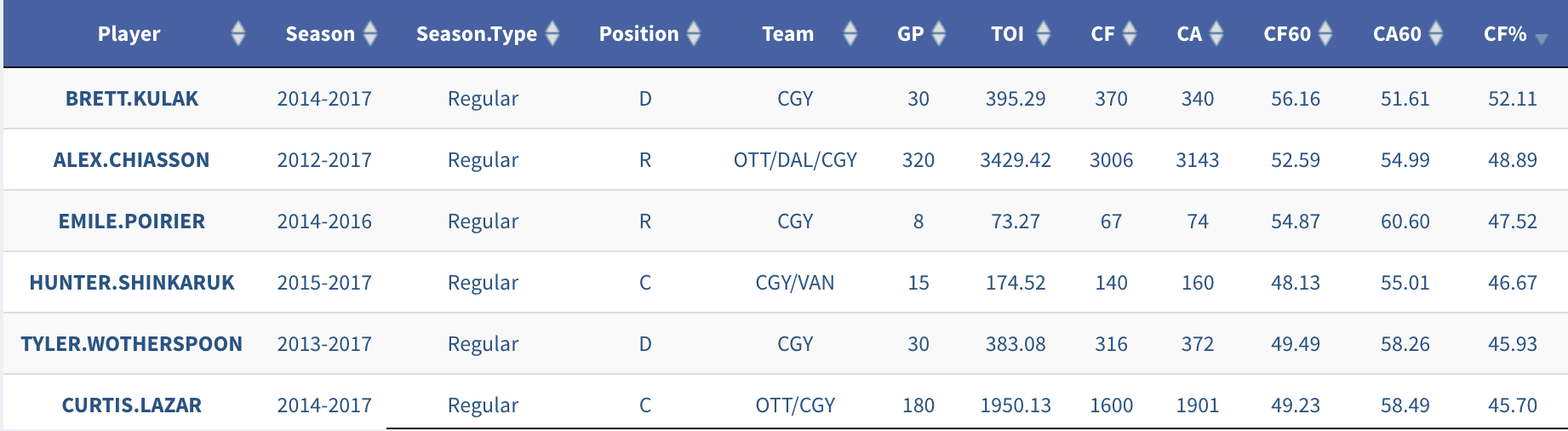
Task: Click the EMILE.POIRIER name link
Action: (x=132, y=221)
